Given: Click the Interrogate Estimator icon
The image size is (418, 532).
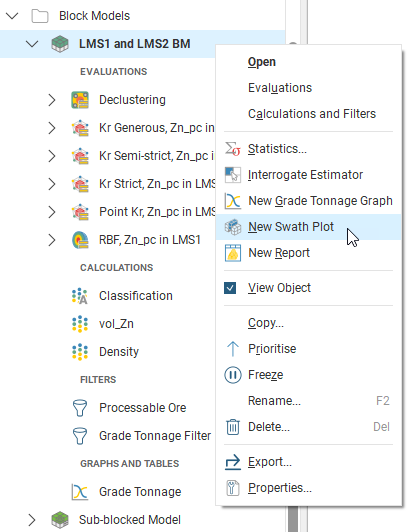Looking at the screenshot, I should coord(233,175).
